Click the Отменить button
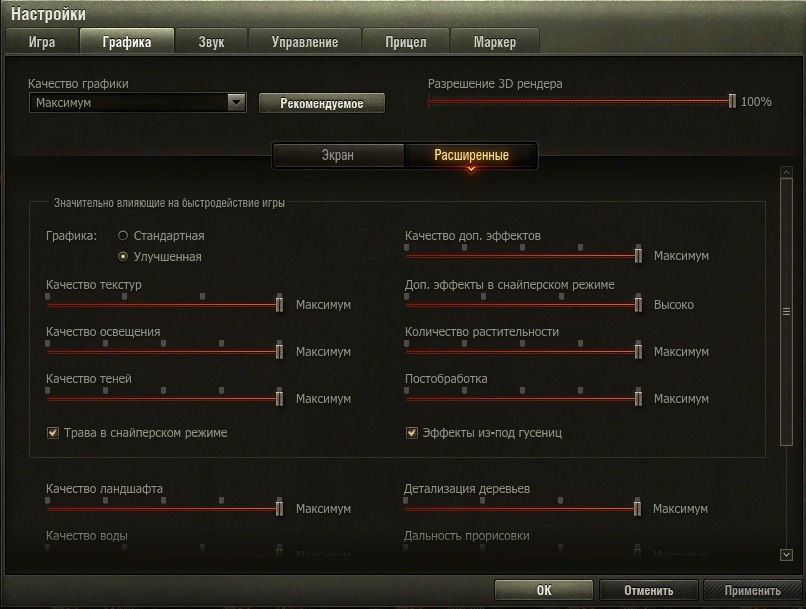The height and width of the screenshot is (609, 806). pyautogui.click(x=649, y=590)
